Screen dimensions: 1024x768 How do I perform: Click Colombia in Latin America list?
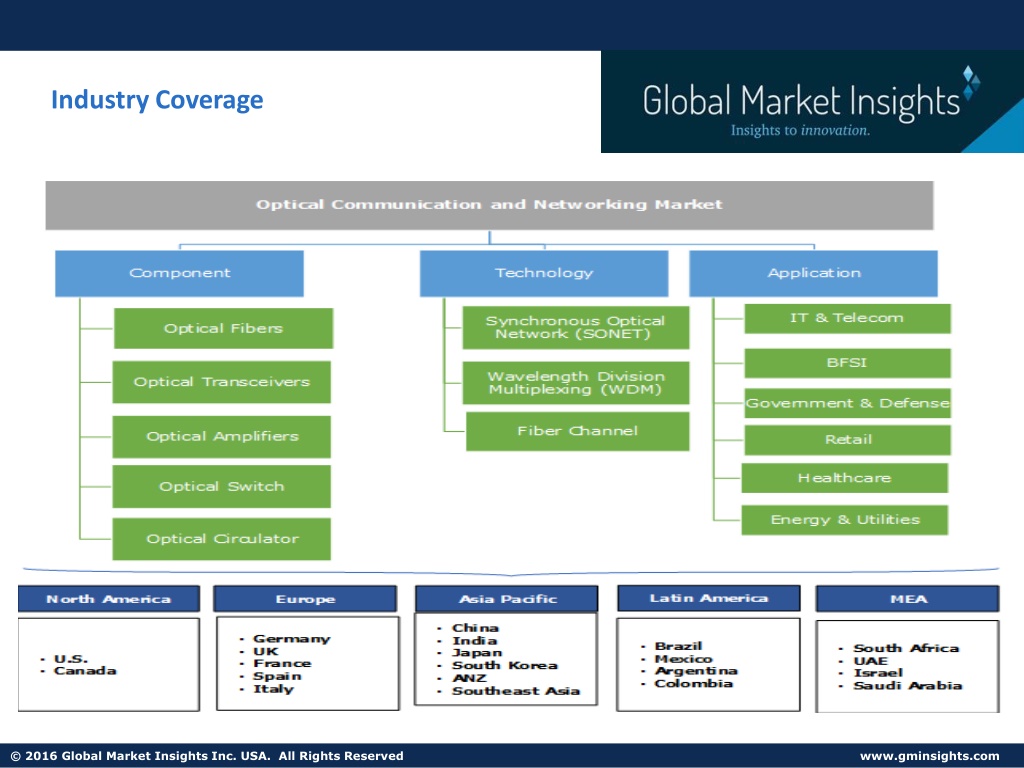(694, 683)
